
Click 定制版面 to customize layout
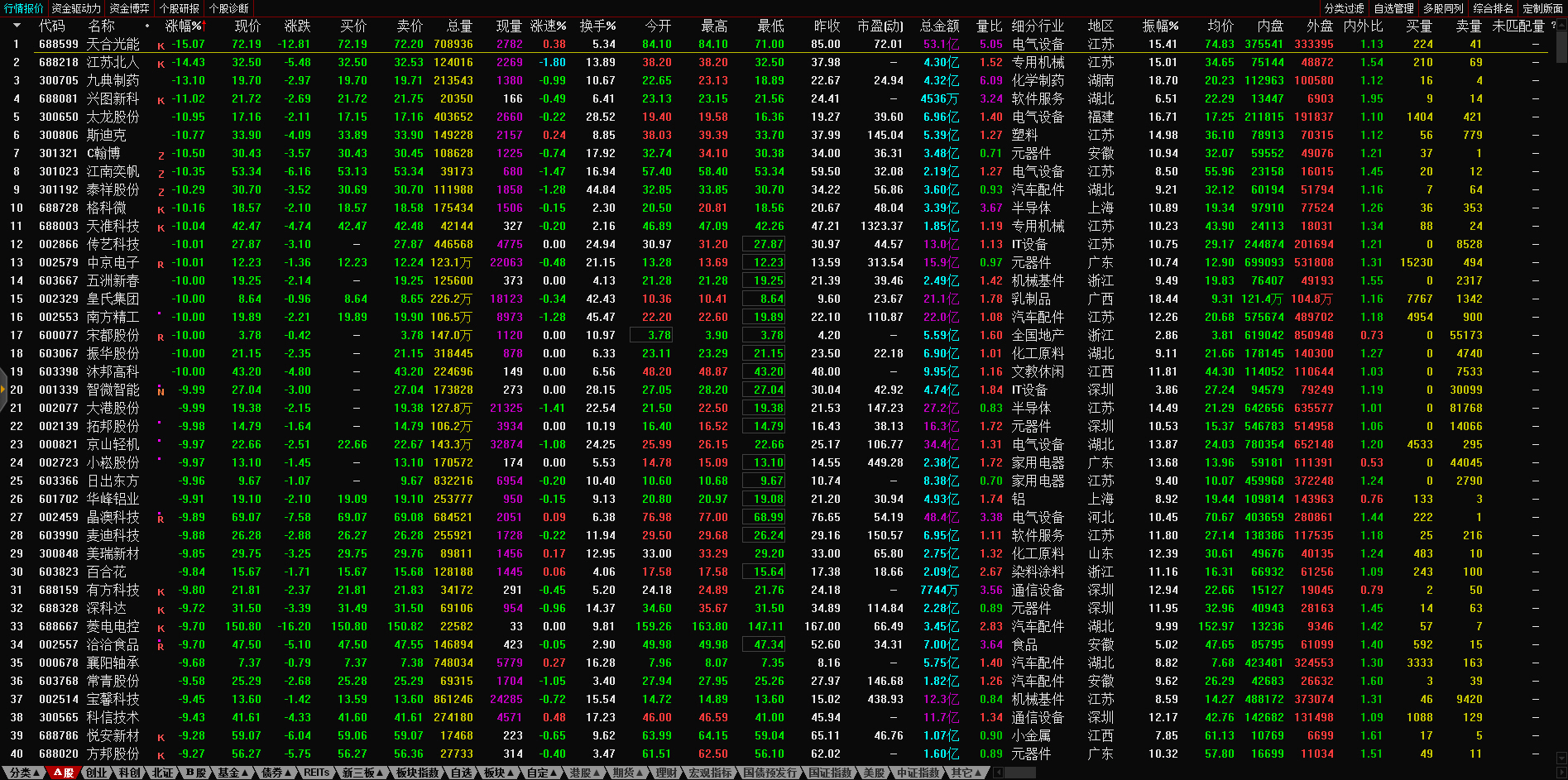1542,8
